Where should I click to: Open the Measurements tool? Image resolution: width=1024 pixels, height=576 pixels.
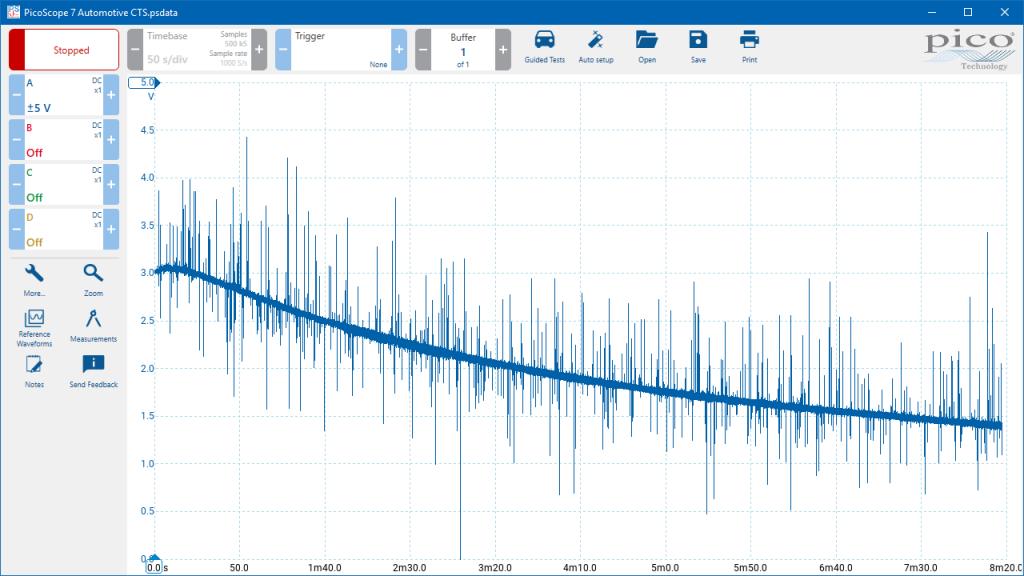(x=93, y=326)
